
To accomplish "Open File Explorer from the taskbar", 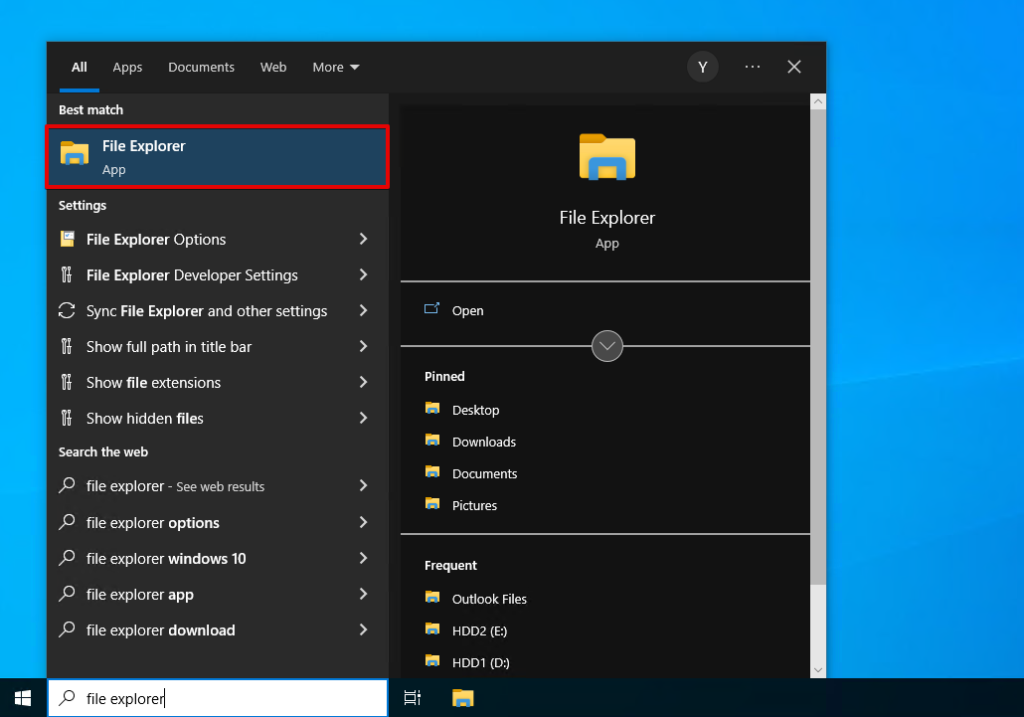I will pos(462,697).
